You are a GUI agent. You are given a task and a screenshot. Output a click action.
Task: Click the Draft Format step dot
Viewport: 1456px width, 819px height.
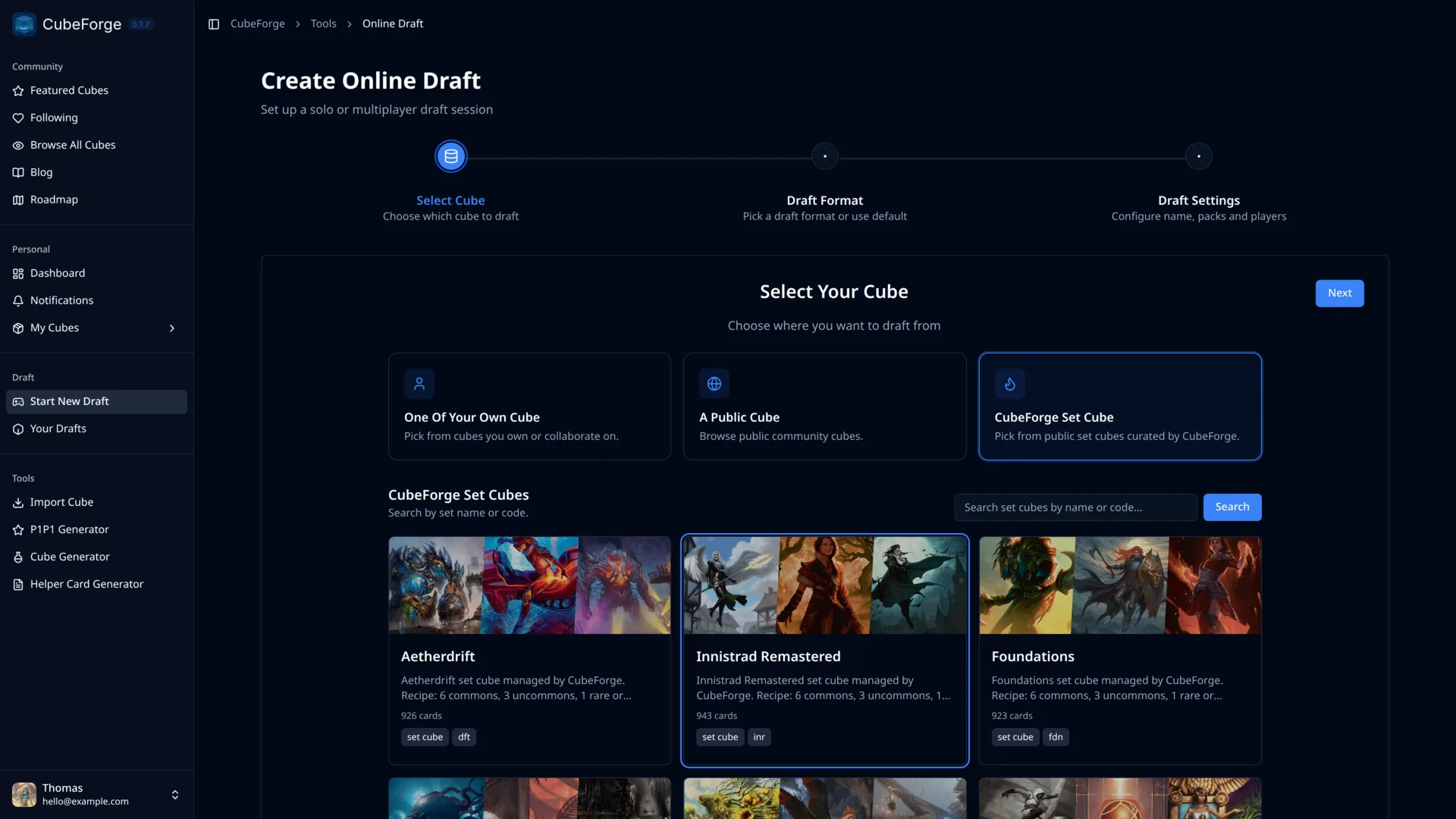click(825, 156)
